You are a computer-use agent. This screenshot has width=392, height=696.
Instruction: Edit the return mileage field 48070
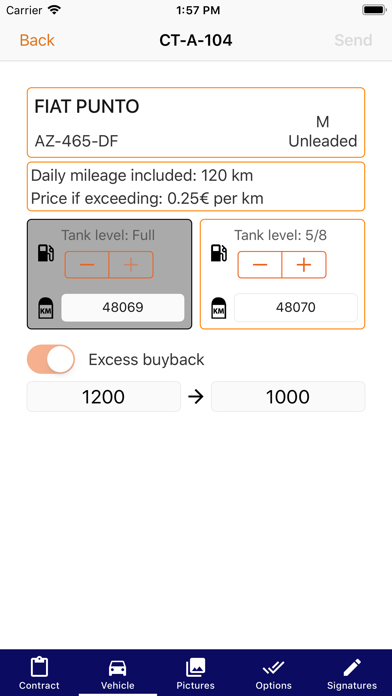tap(296, 307)
